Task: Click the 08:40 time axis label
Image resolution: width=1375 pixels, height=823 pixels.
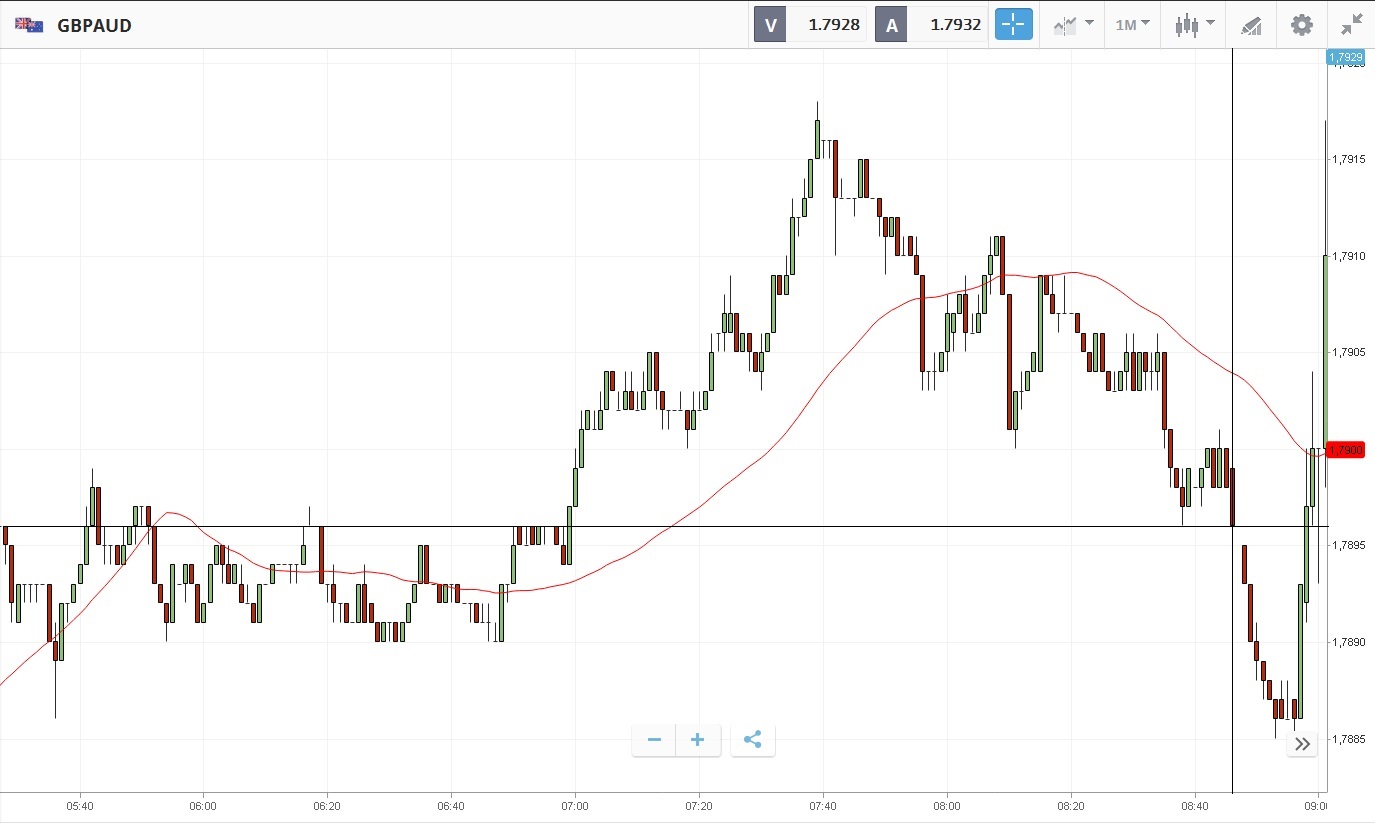Action: point(1195,805)
